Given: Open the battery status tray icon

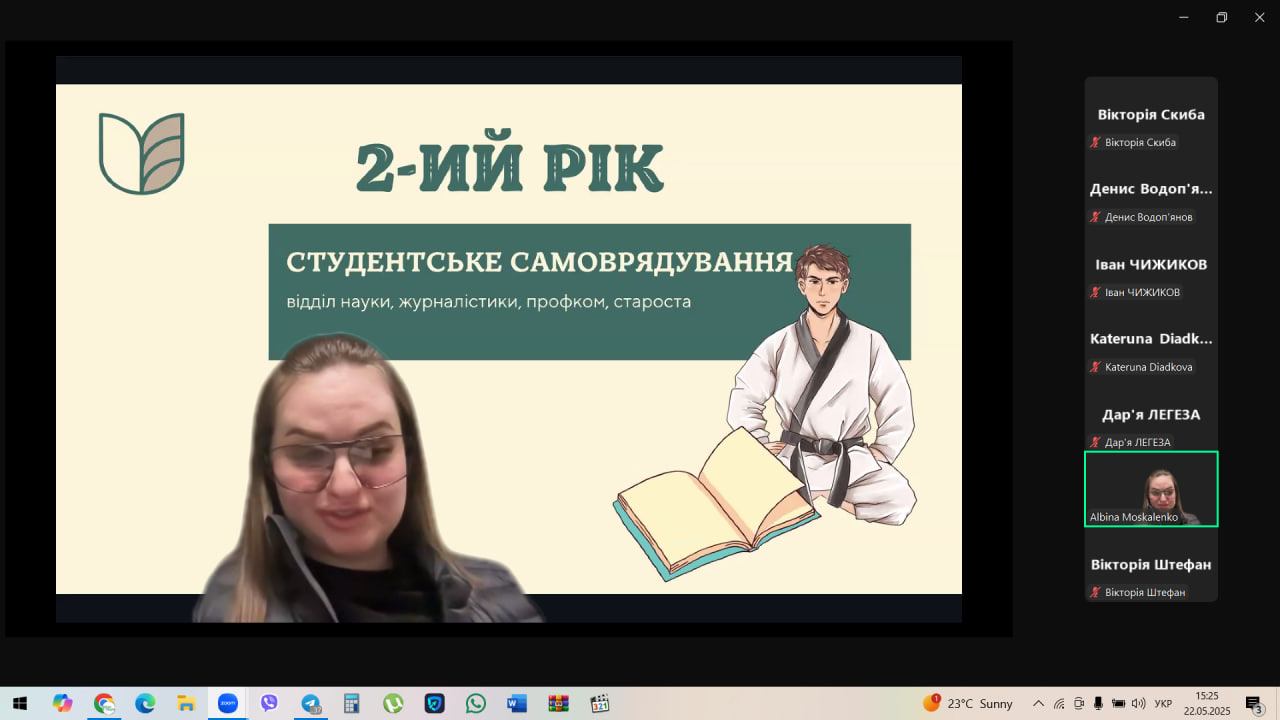Looking at the screenshot, I should tap(1118, 703).
